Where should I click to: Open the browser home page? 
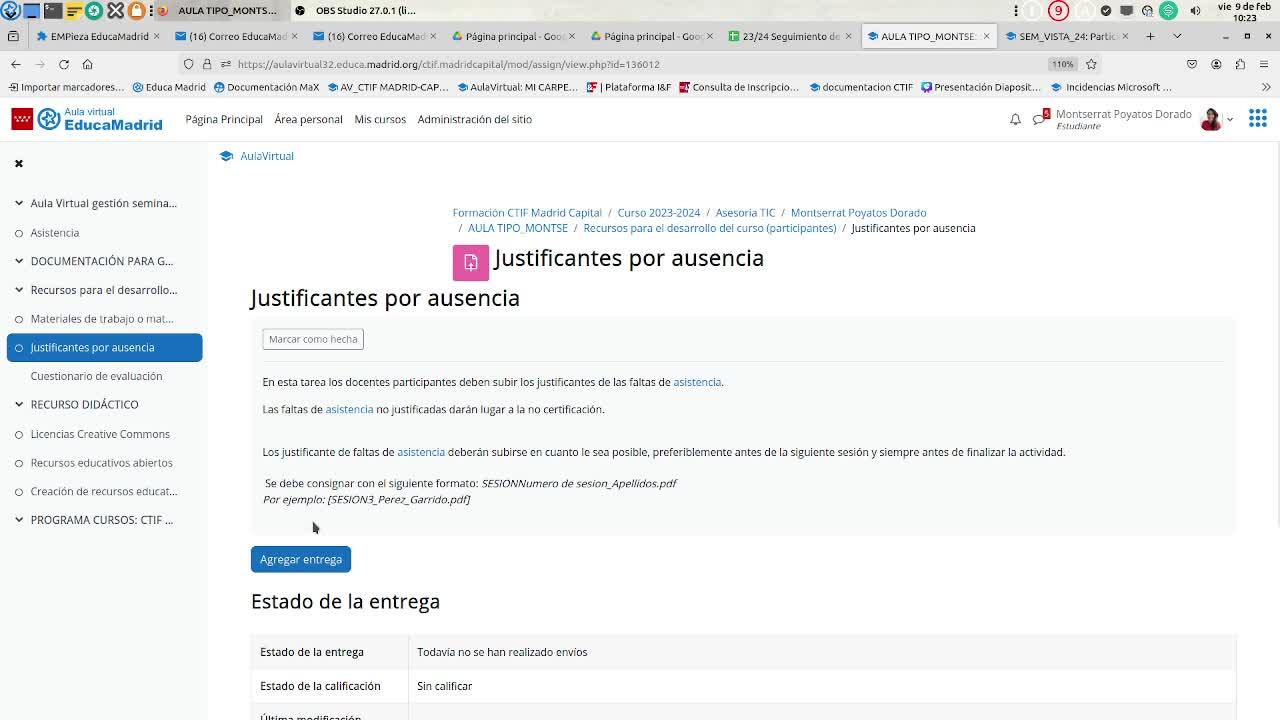pyautogui.click(x=87, y=64)
